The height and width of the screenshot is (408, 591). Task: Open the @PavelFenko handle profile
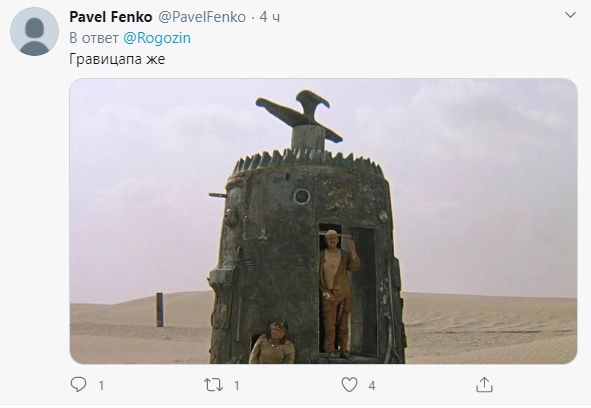tap(202, 17)
